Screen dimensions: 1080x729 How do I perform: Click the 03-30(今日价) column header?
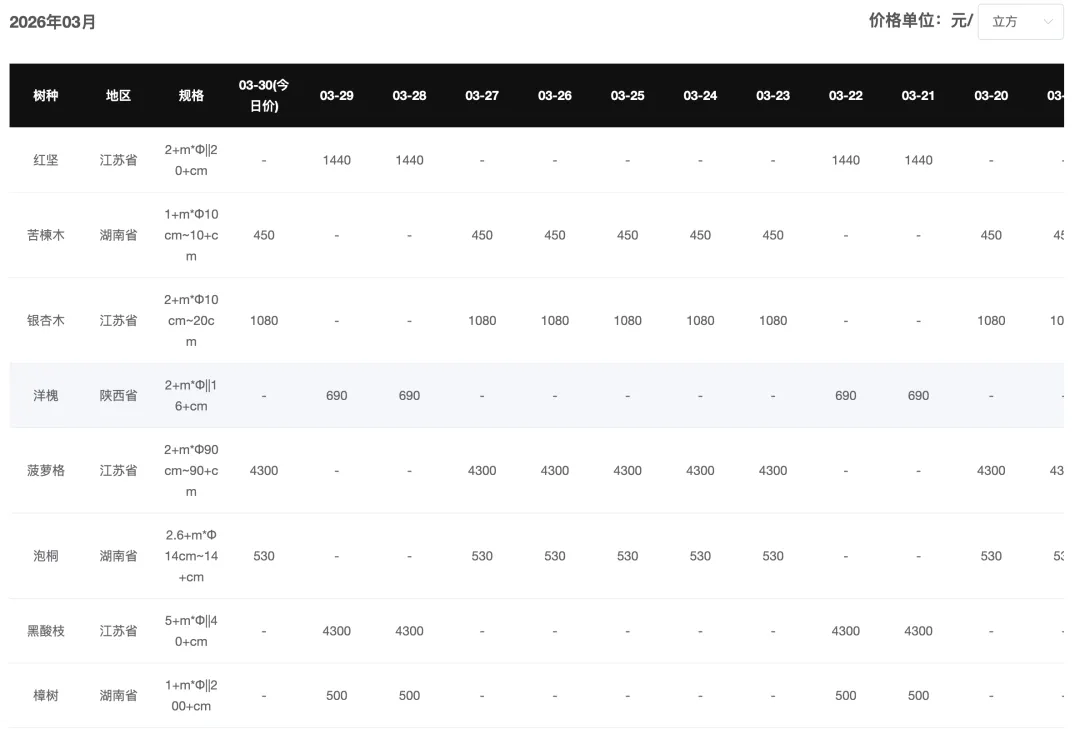click(264, 95)
